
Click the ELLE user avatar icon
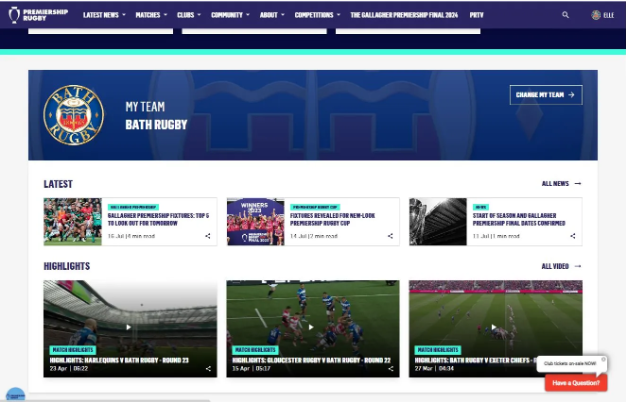click(x=596, y=15)
